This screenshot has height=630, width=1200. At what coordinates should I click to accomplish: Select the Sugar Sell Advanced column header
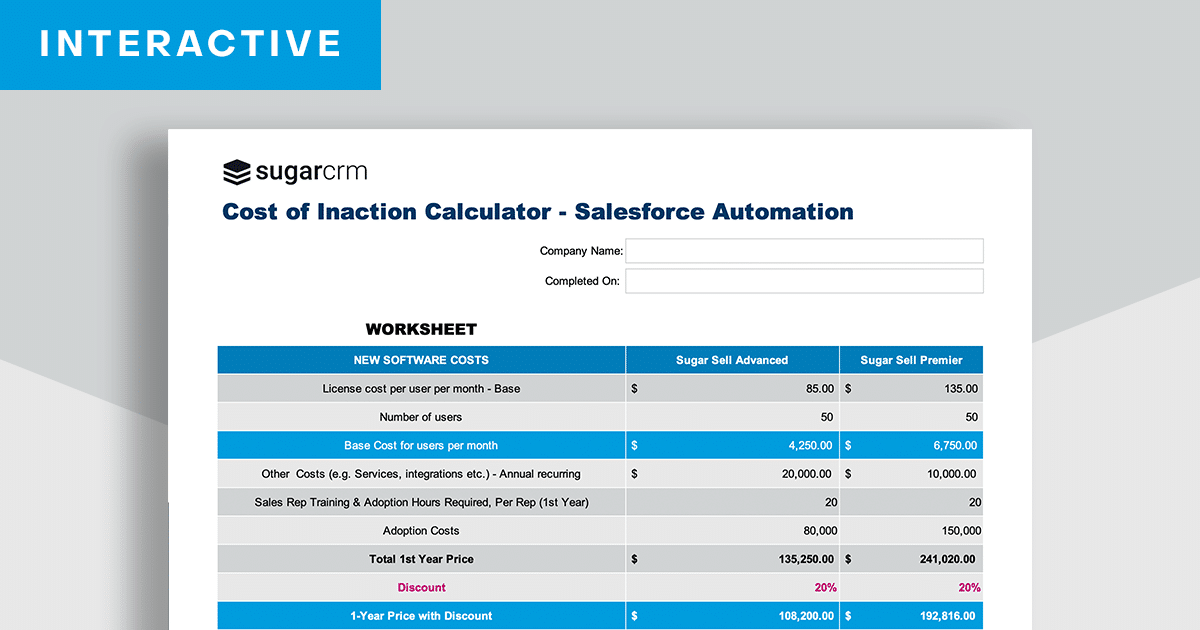point(731,359)
